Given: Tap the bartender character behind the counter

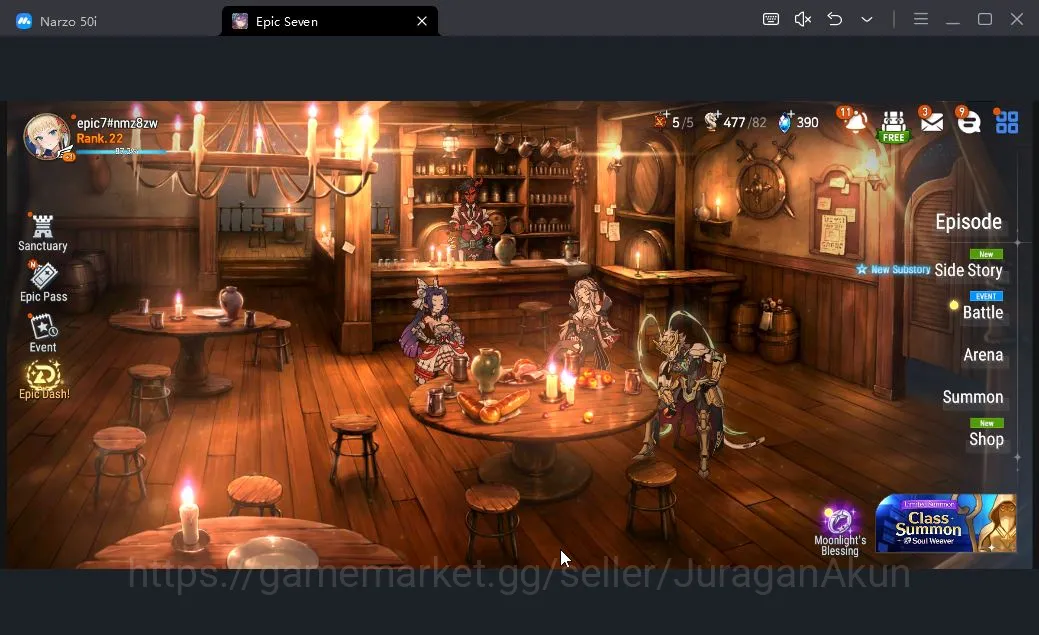Looking at the screenshot, I should (470, 219).
